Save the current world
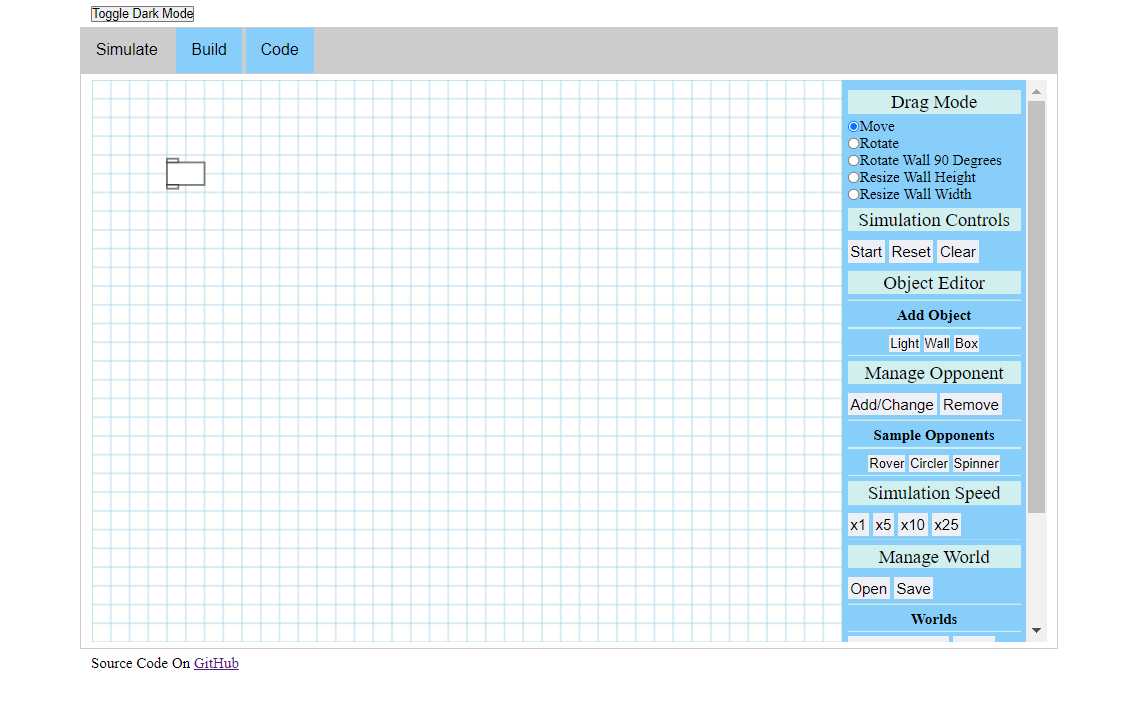 tap(913, 589)
